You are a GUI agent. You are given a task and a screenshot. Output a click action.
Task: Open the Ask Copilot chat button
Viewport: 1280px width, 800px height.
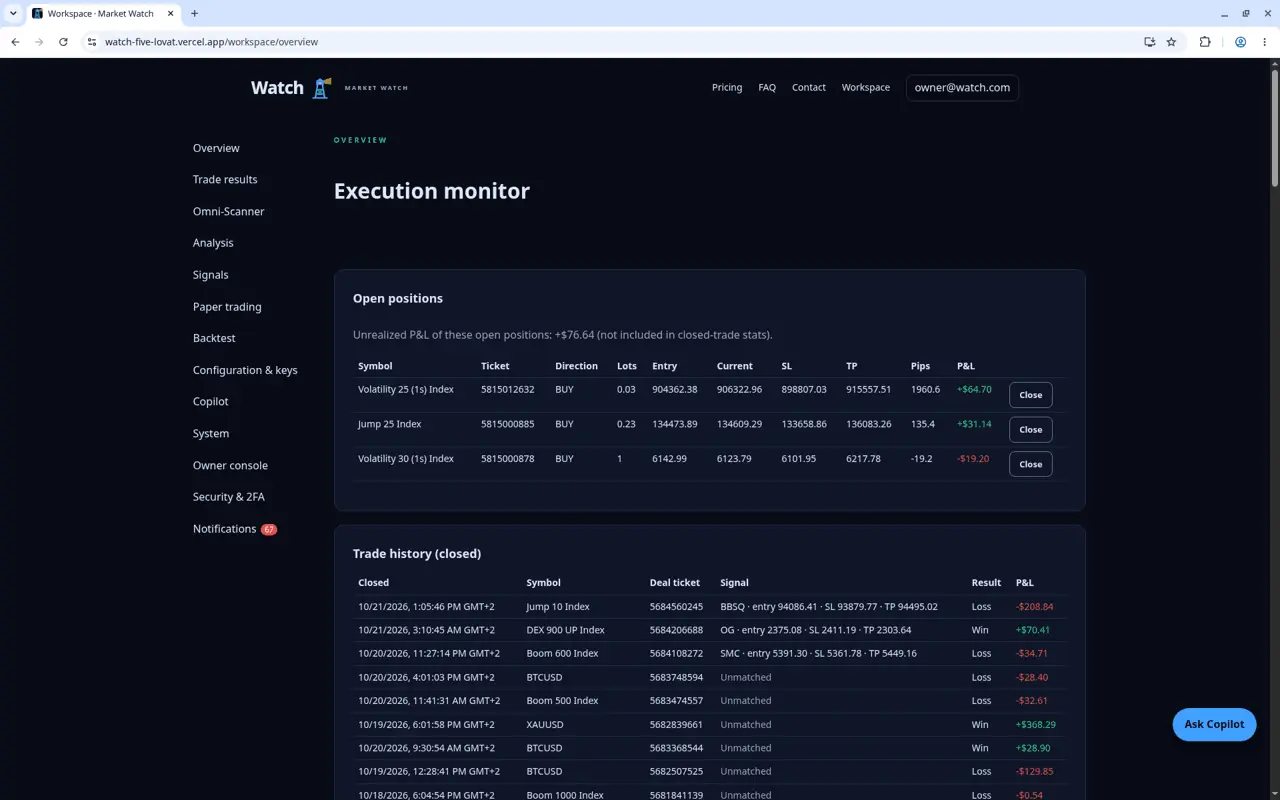coord(1214,724)
